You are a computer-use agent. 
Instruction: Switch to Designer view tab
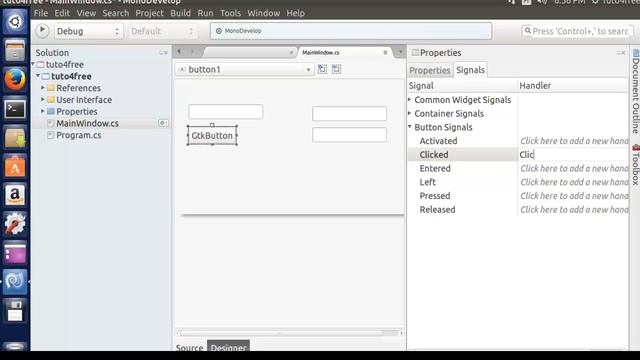229,347
